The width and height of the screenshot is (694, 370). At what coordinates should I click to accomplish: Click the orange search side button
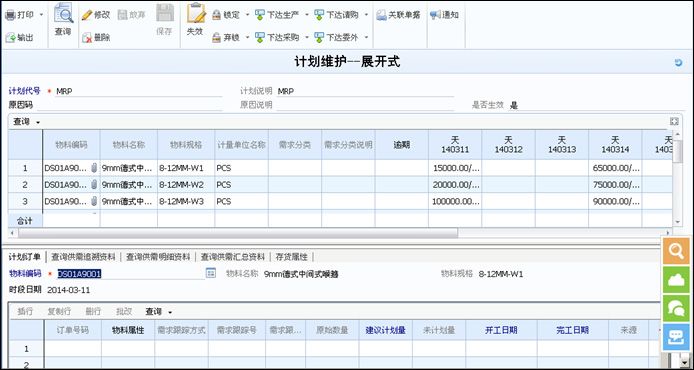[x=676, y=251]
